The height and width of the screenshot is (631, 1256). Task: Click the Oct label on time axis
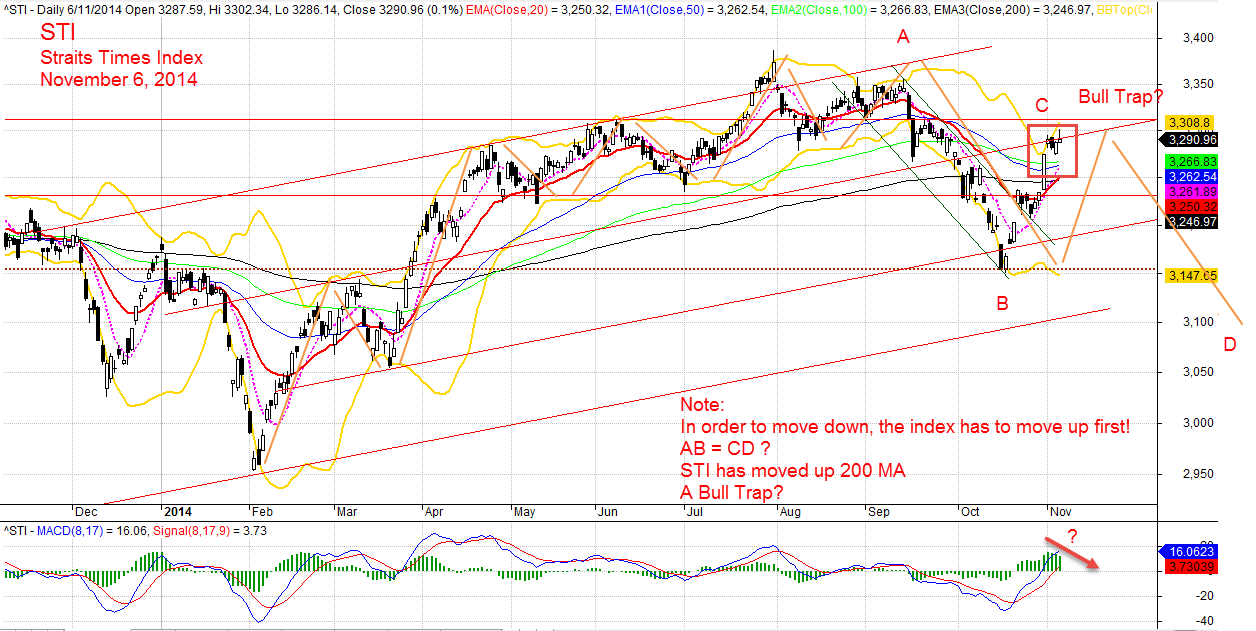[970, 511]
